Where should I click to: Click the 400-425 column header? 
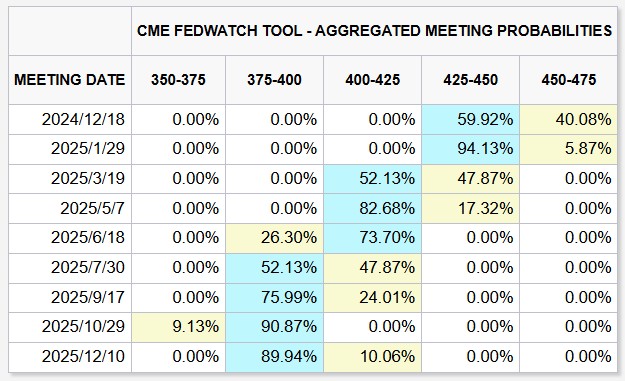[x=372, y=80]
